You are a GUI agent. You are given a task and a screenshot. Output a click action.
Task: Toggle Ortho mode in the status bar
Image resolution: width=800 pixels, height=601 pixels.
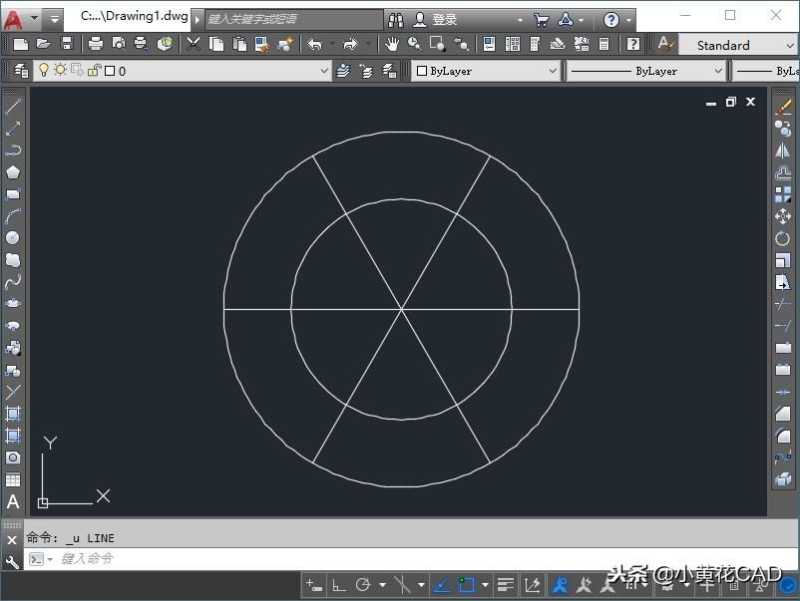pos(334,583)
